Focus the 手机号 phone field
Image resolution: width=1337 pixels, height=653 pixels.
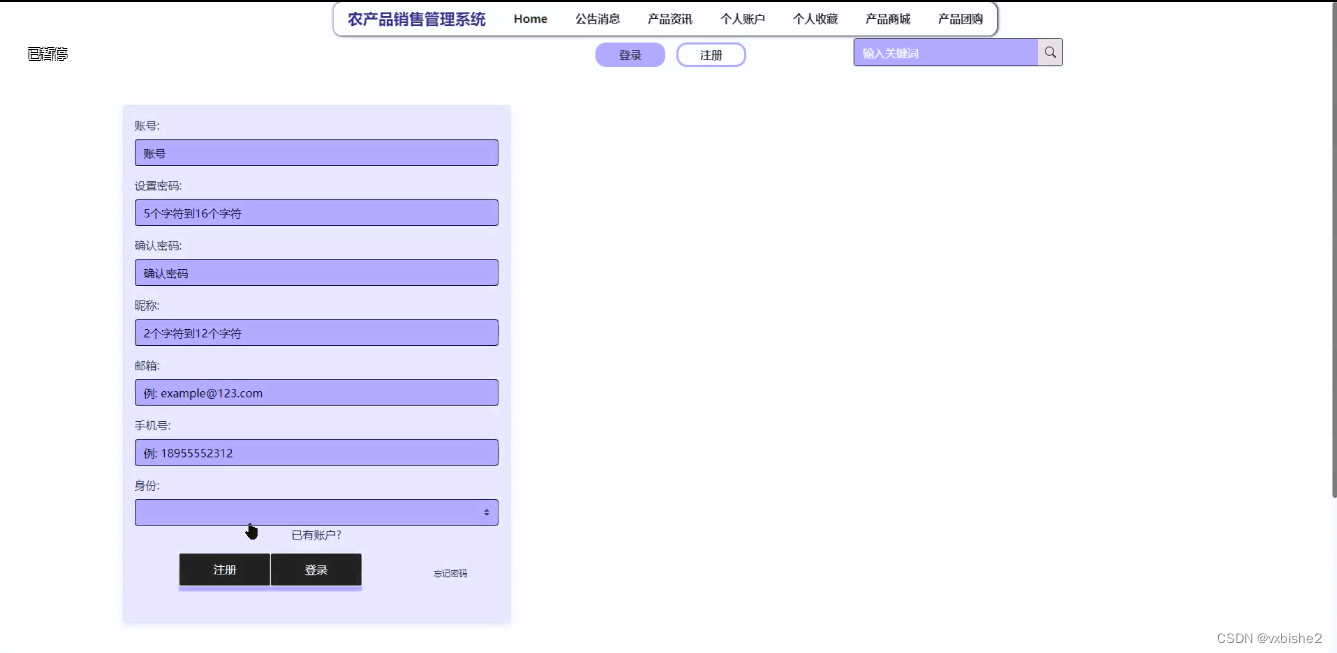pyautogui.click(x=316, y=453)
